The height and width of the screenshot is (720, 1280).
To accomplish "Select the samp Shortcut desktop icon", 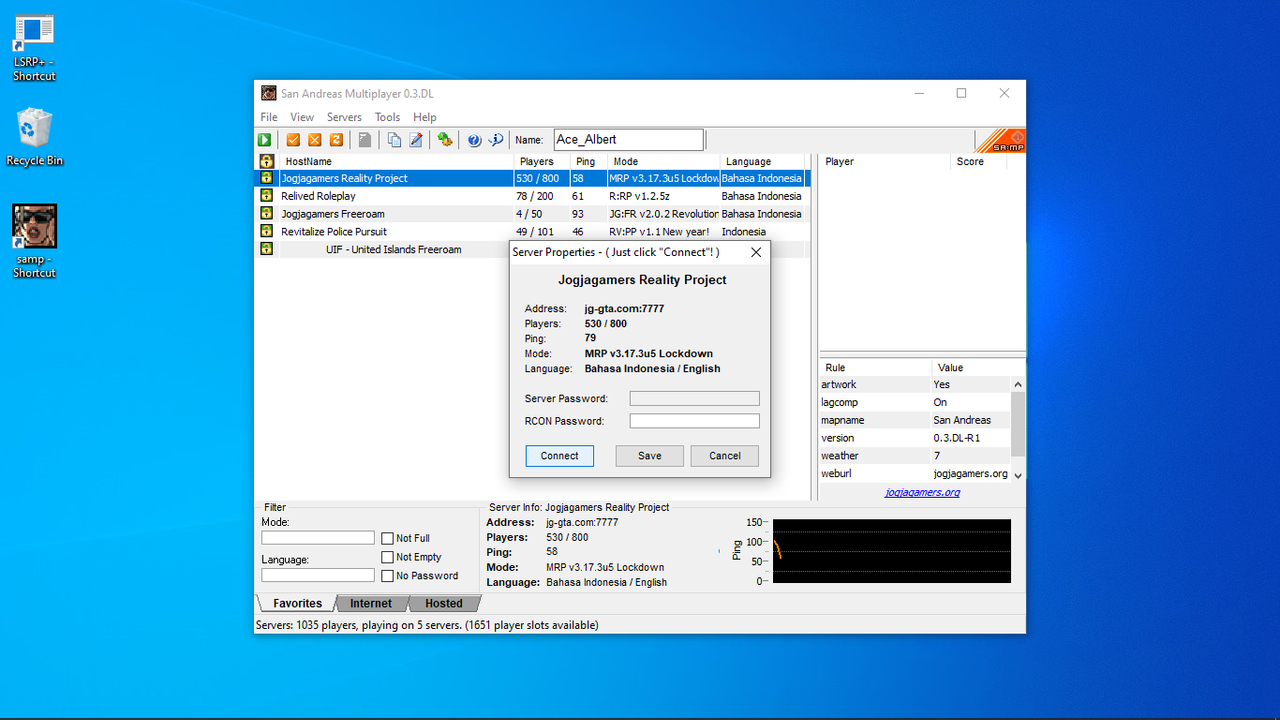I will pos(34,241).
